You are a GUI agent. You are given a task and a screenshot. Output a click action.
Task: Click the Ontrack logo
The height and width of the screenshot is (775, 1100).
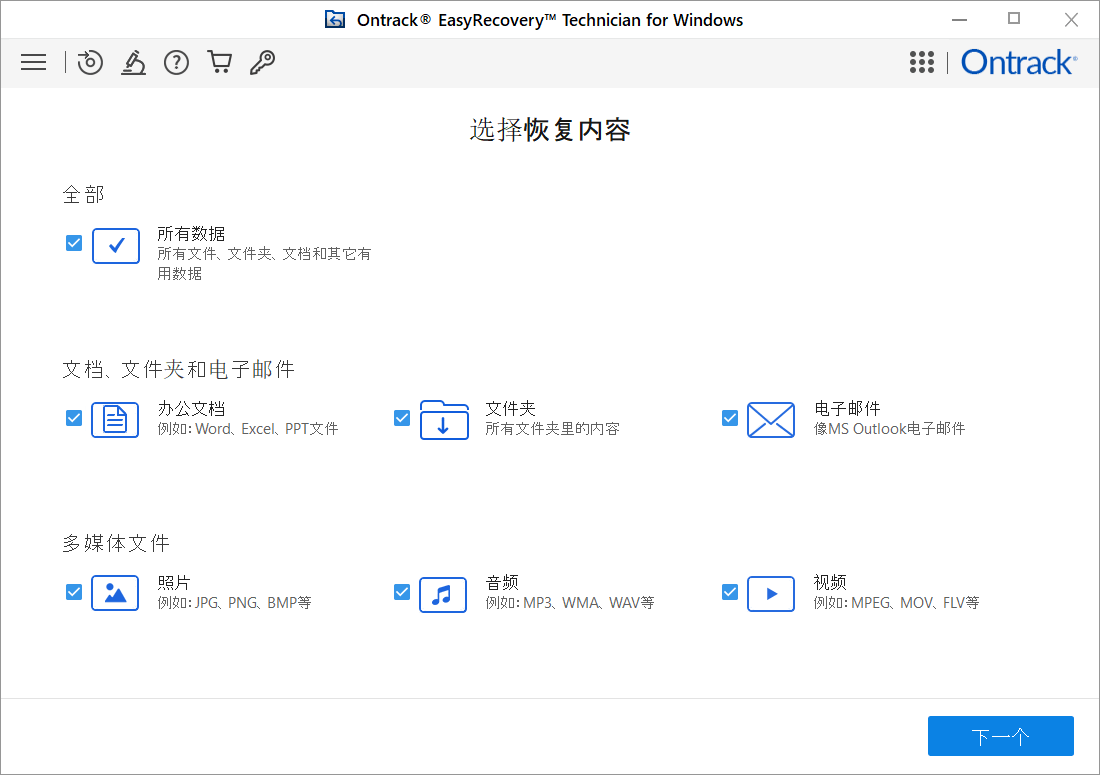1019,62
